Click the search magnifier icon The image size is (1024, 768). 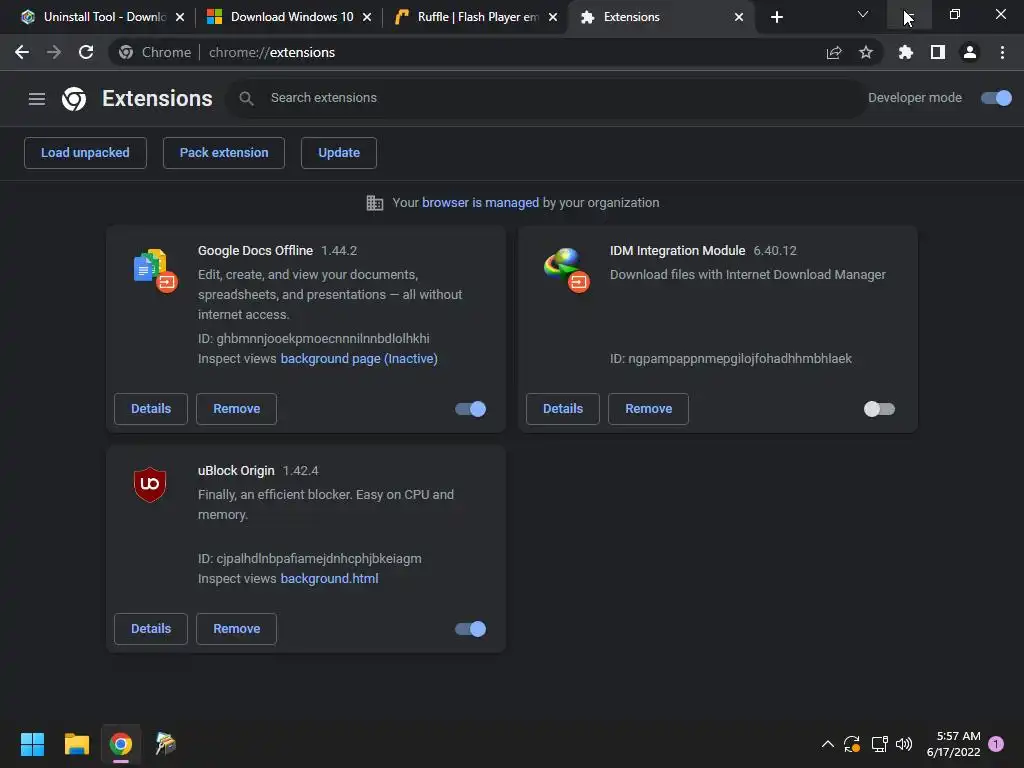pos(246,98)
